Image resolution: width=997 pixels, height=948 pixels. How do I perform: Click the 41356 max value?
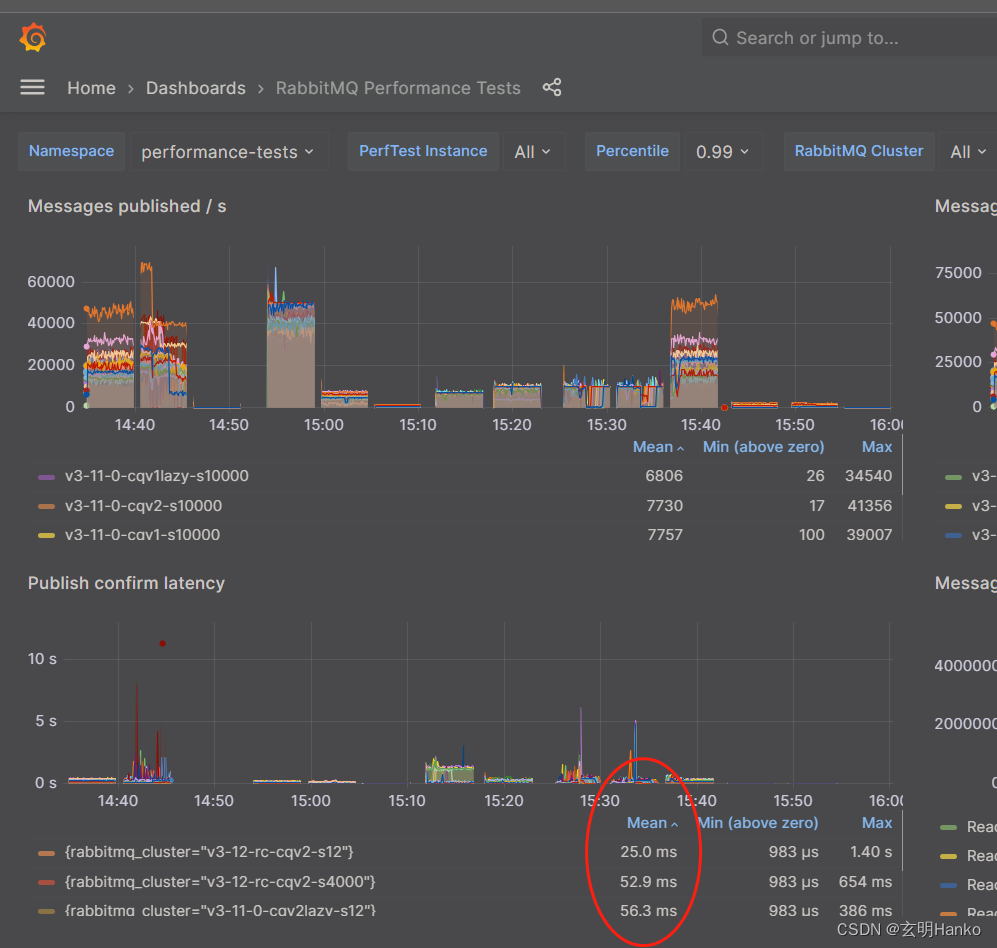click(869, 506)
